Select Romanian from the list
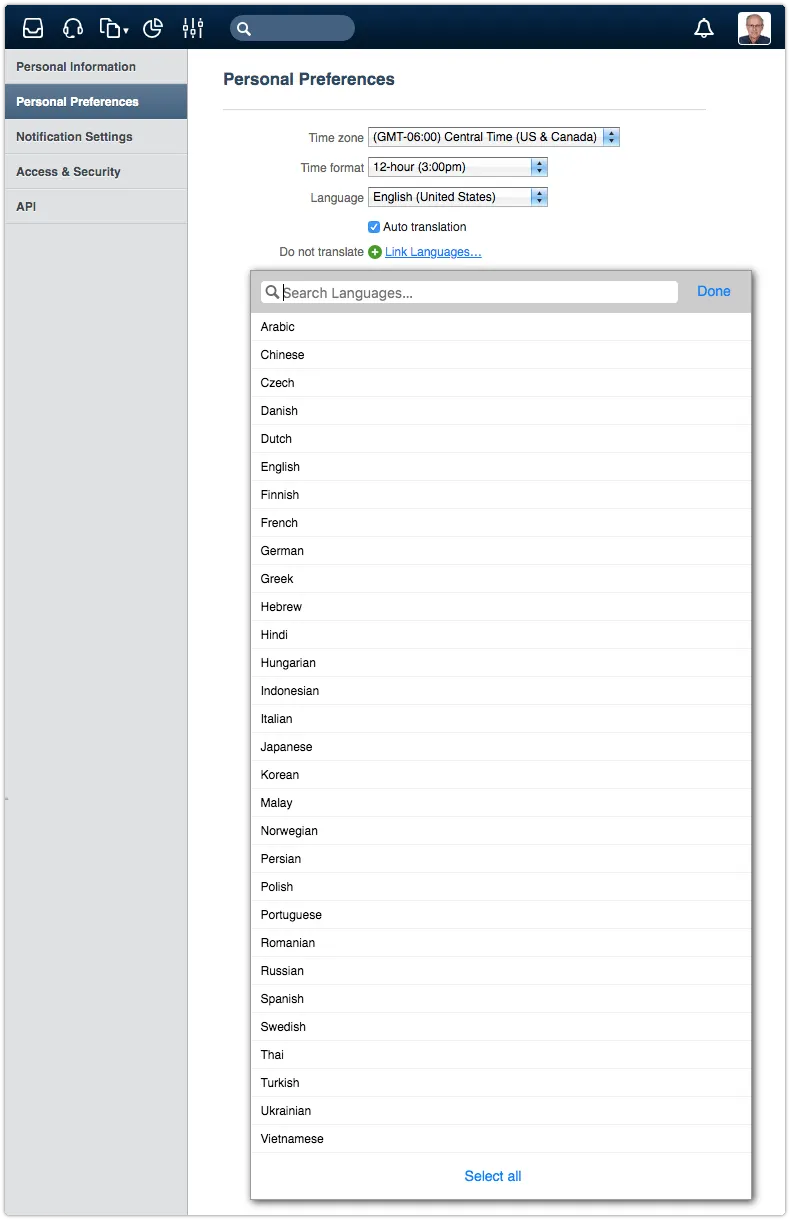Viewport: 790px width, 1220px height. click(501, 943)
